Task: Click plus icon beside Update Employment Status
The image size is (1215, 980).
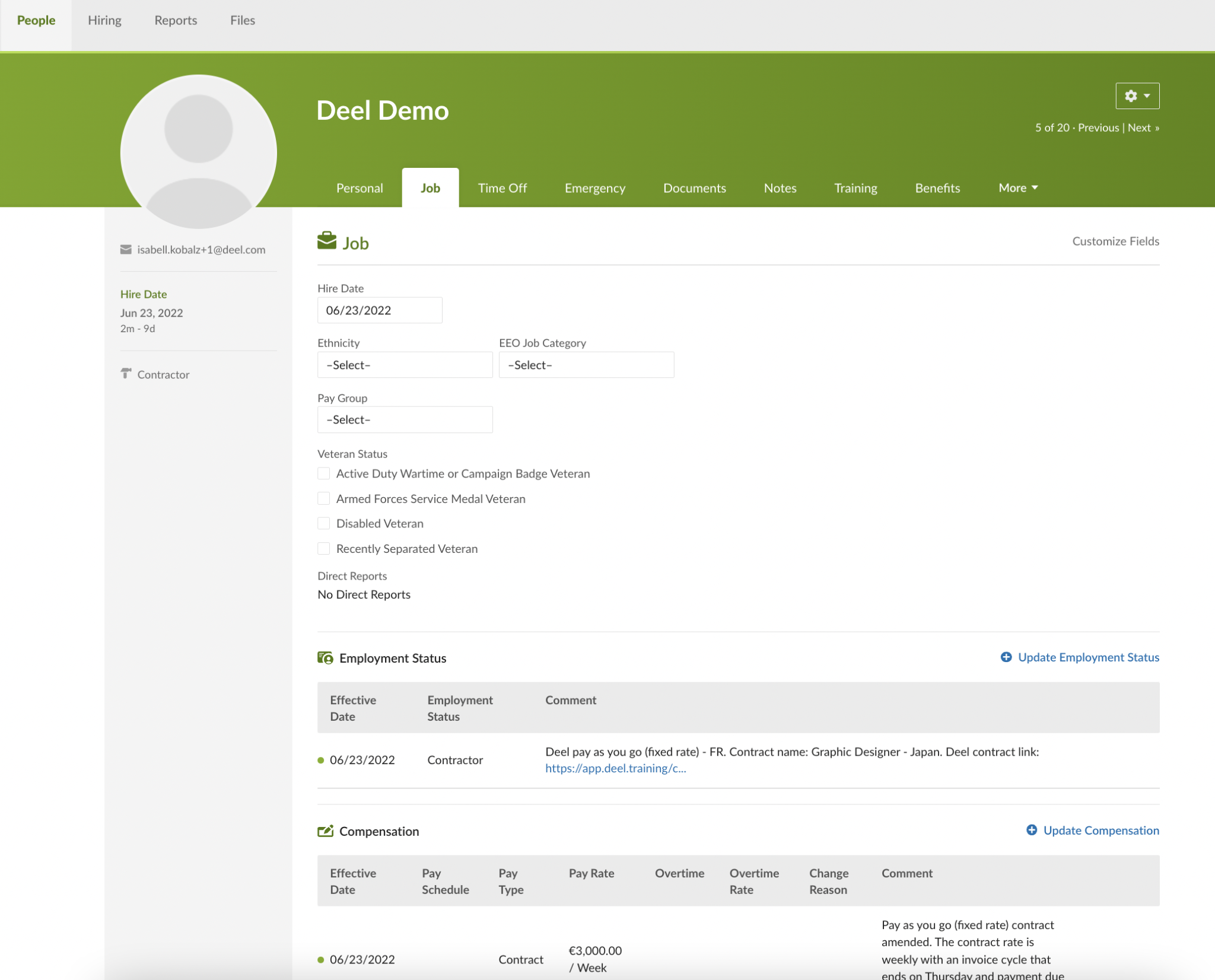Action: coord(1006,657)
